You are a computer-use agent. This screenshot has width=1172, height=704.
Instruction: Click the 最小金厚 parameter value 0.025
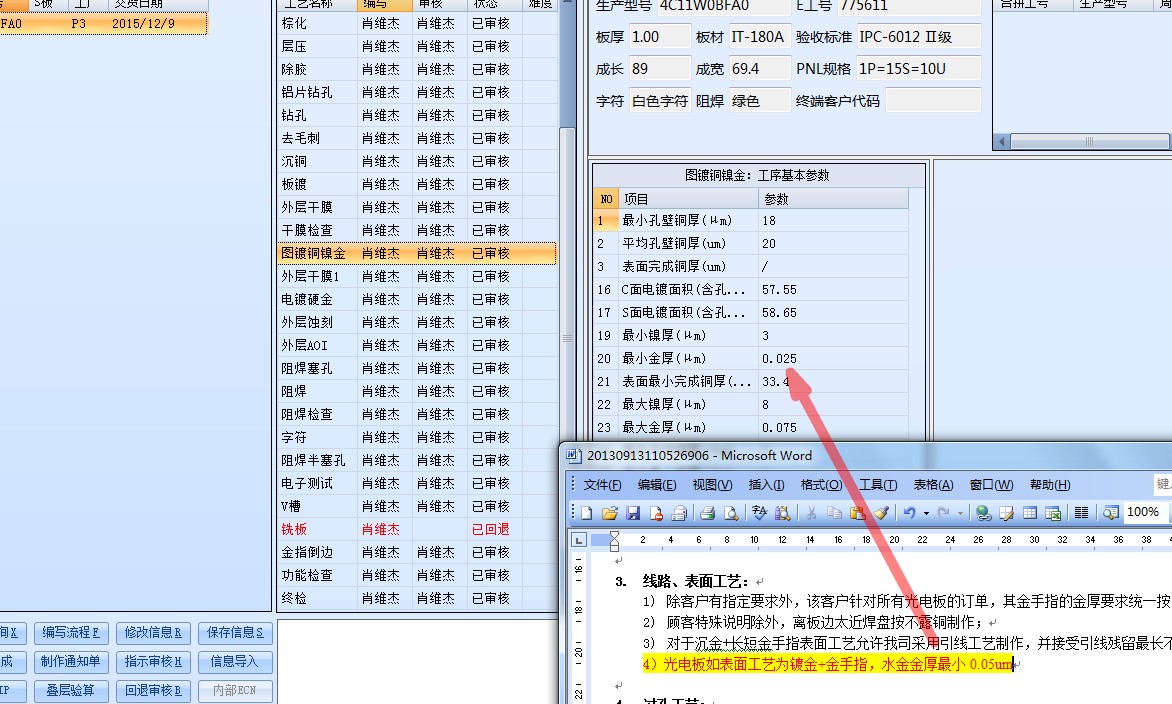[780, 359]
